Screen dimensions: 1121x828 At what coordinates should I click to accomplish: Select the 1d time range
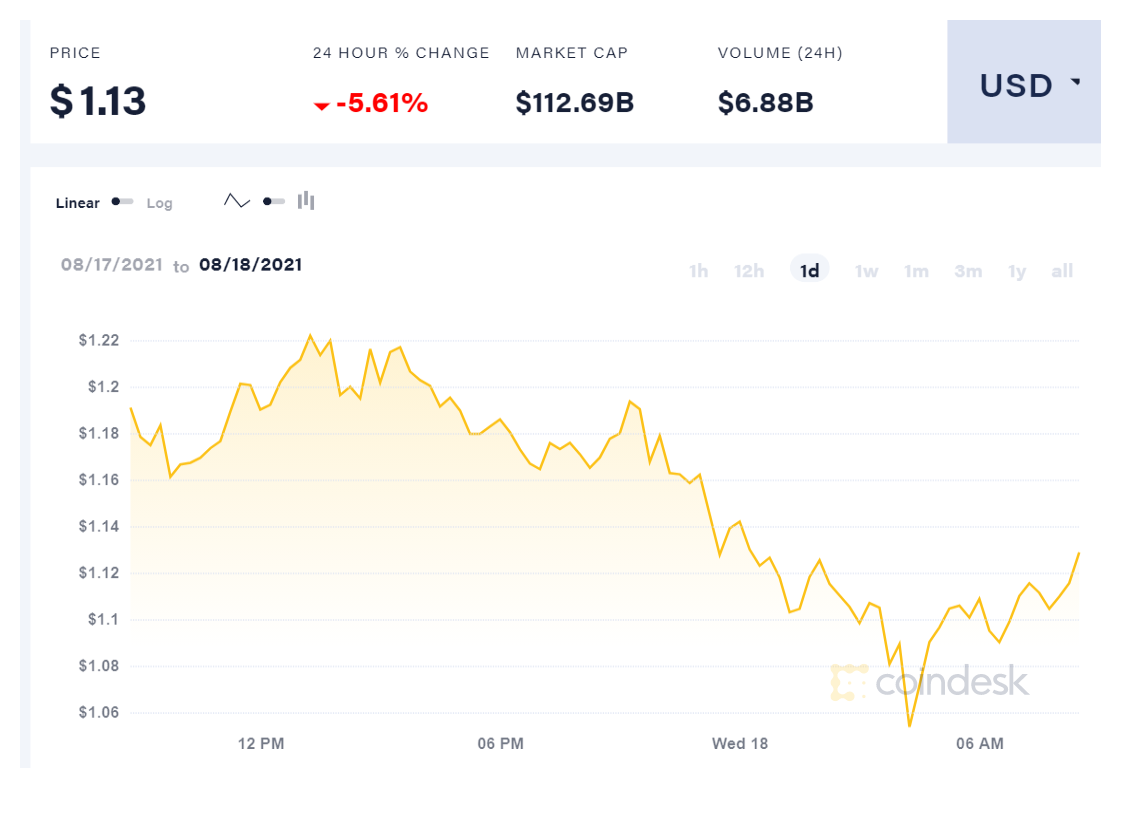[810, 271]
